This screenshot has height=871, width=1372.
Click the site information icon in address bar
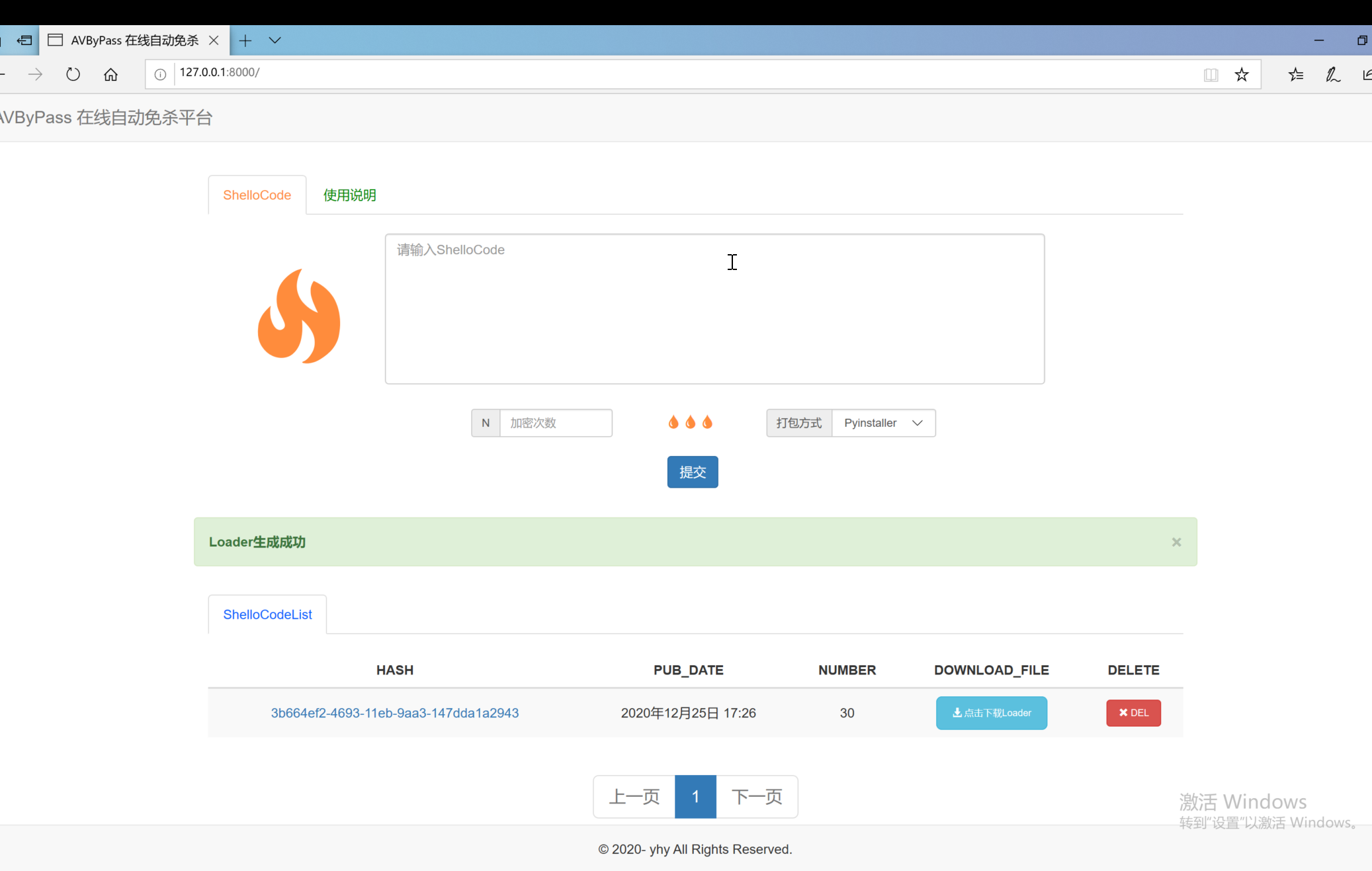point(160,74)
